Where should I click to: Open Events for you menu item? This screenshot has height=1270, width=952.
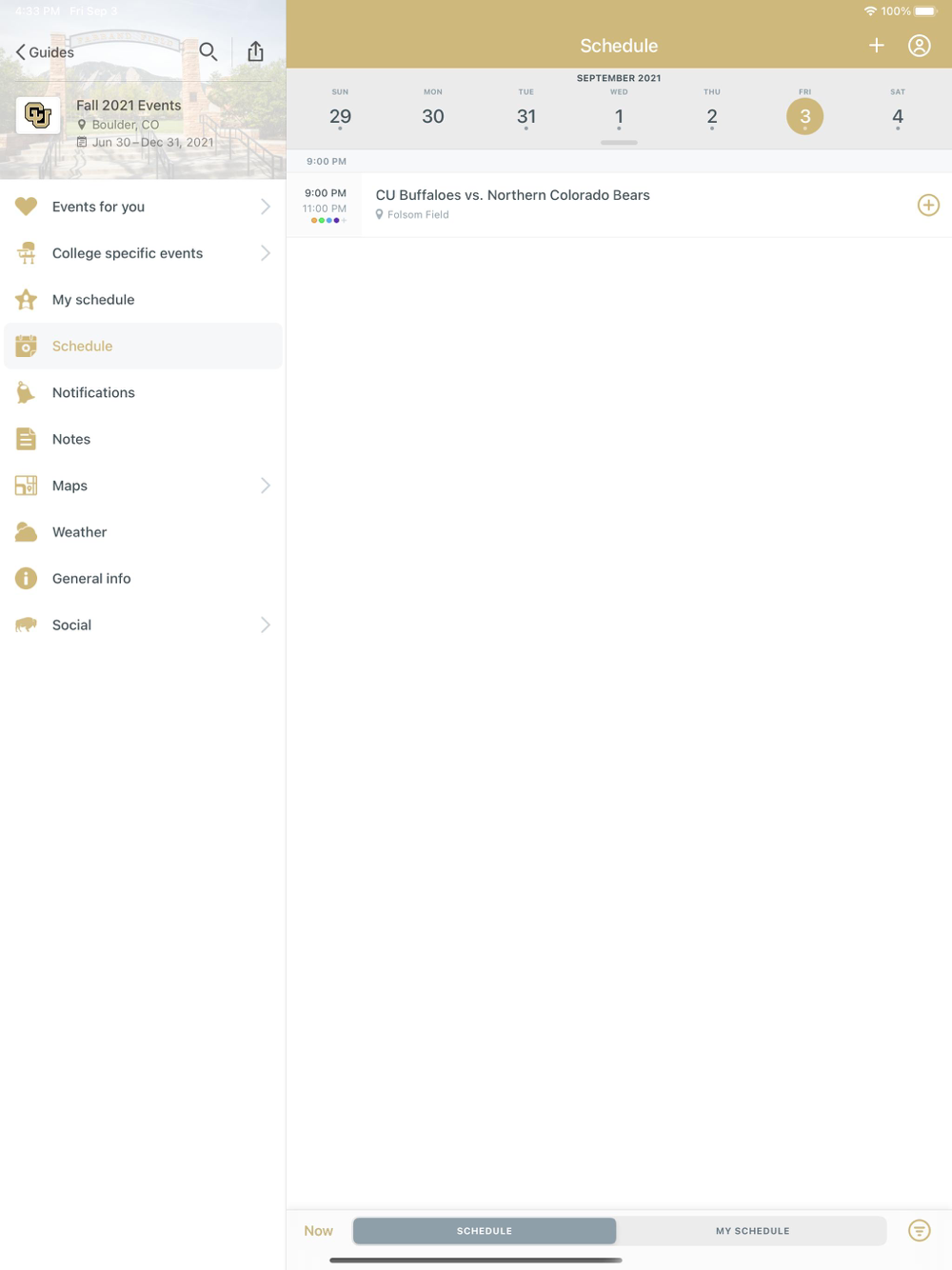143,207
